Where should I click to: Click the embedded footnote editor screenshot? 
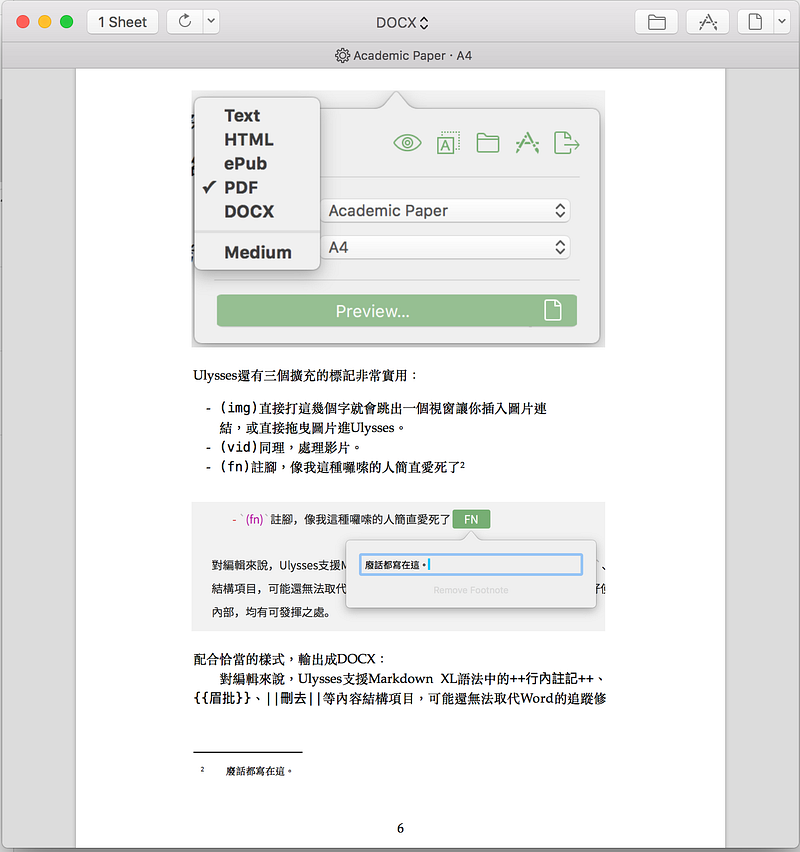coord(398,566)
